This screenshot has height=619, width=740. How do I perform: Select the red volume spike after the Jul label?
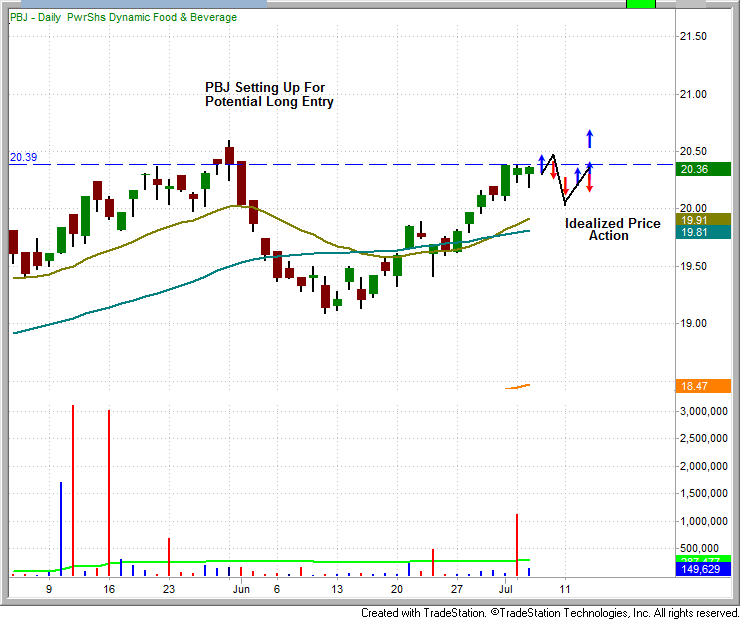coord(517,545)
